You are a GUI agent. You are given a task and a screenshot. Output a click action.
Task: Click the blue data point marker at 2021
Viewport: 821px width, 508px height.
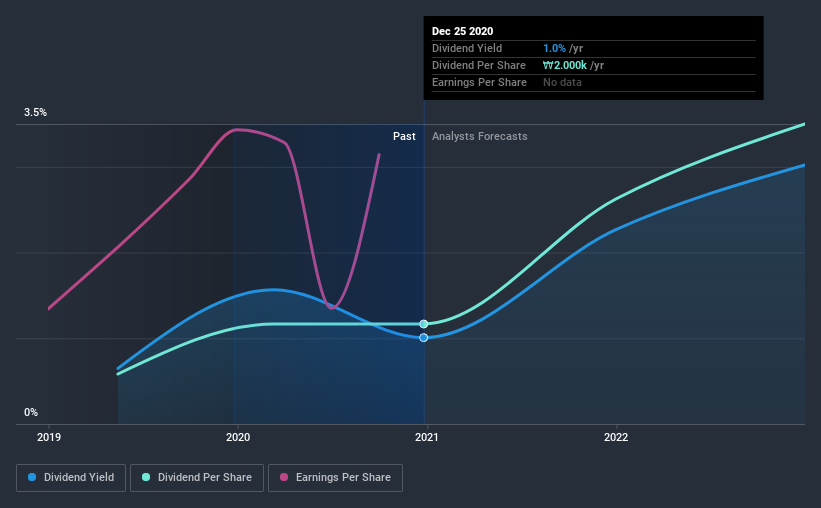[424, 338]
